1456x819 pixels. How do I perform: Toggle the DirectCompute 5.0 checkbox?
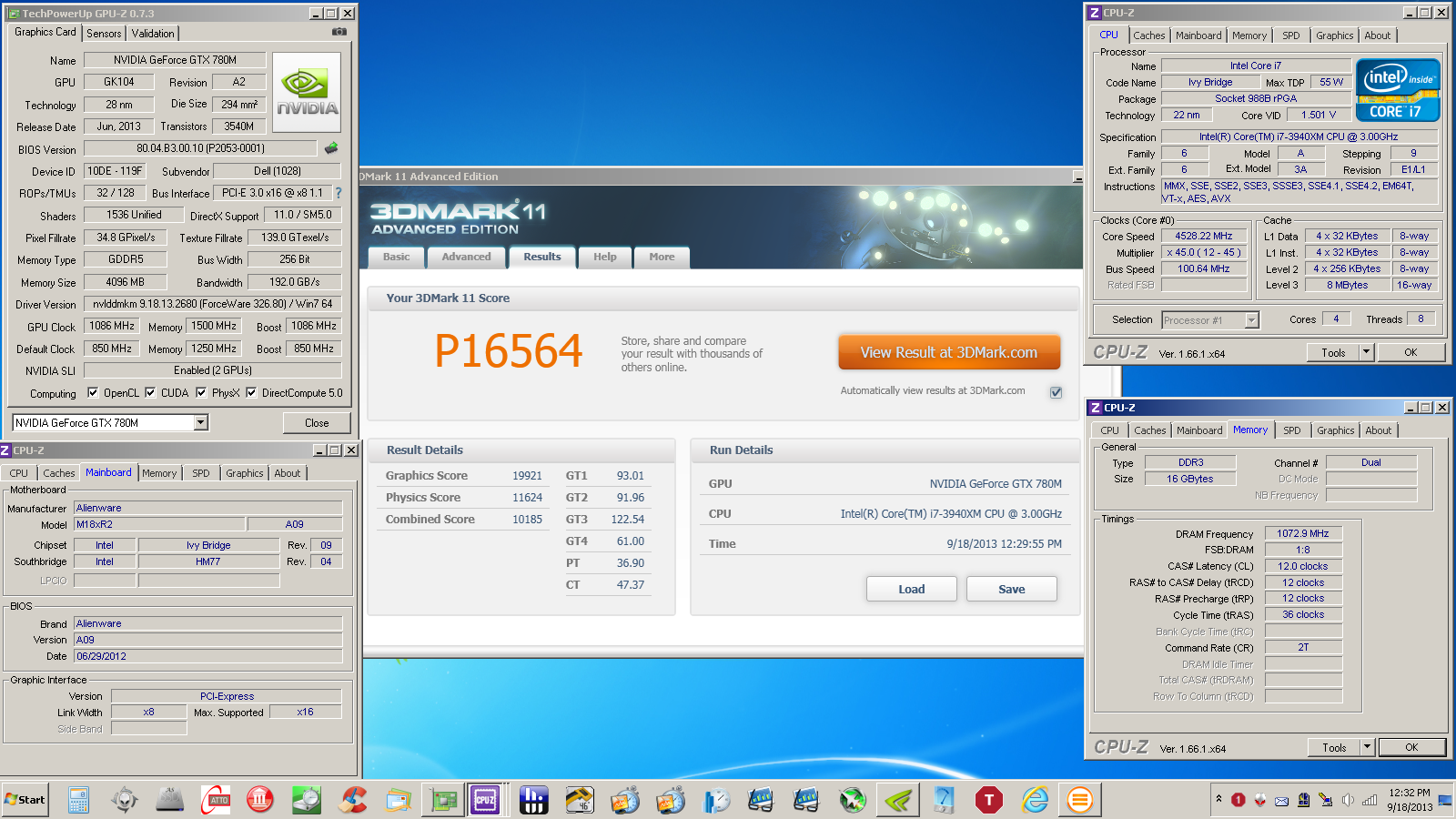click(x=251, y=393)
